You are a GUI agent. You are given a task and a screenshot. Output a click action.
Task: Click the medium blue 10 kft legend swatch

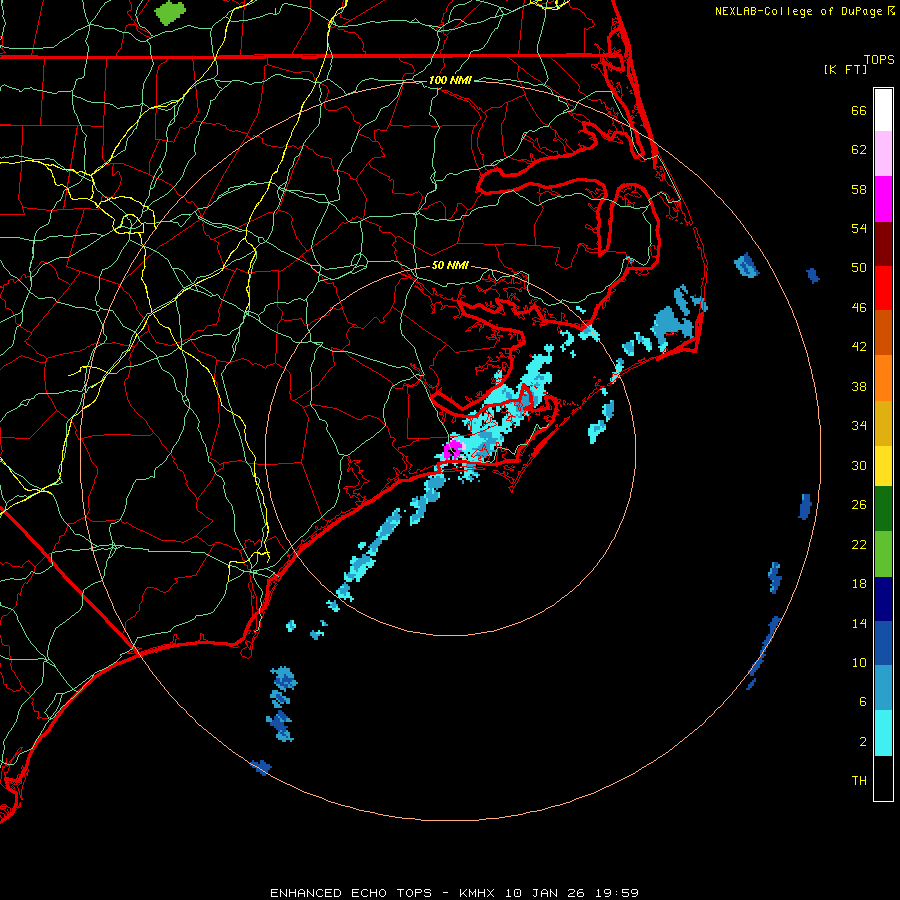(883, 643)
